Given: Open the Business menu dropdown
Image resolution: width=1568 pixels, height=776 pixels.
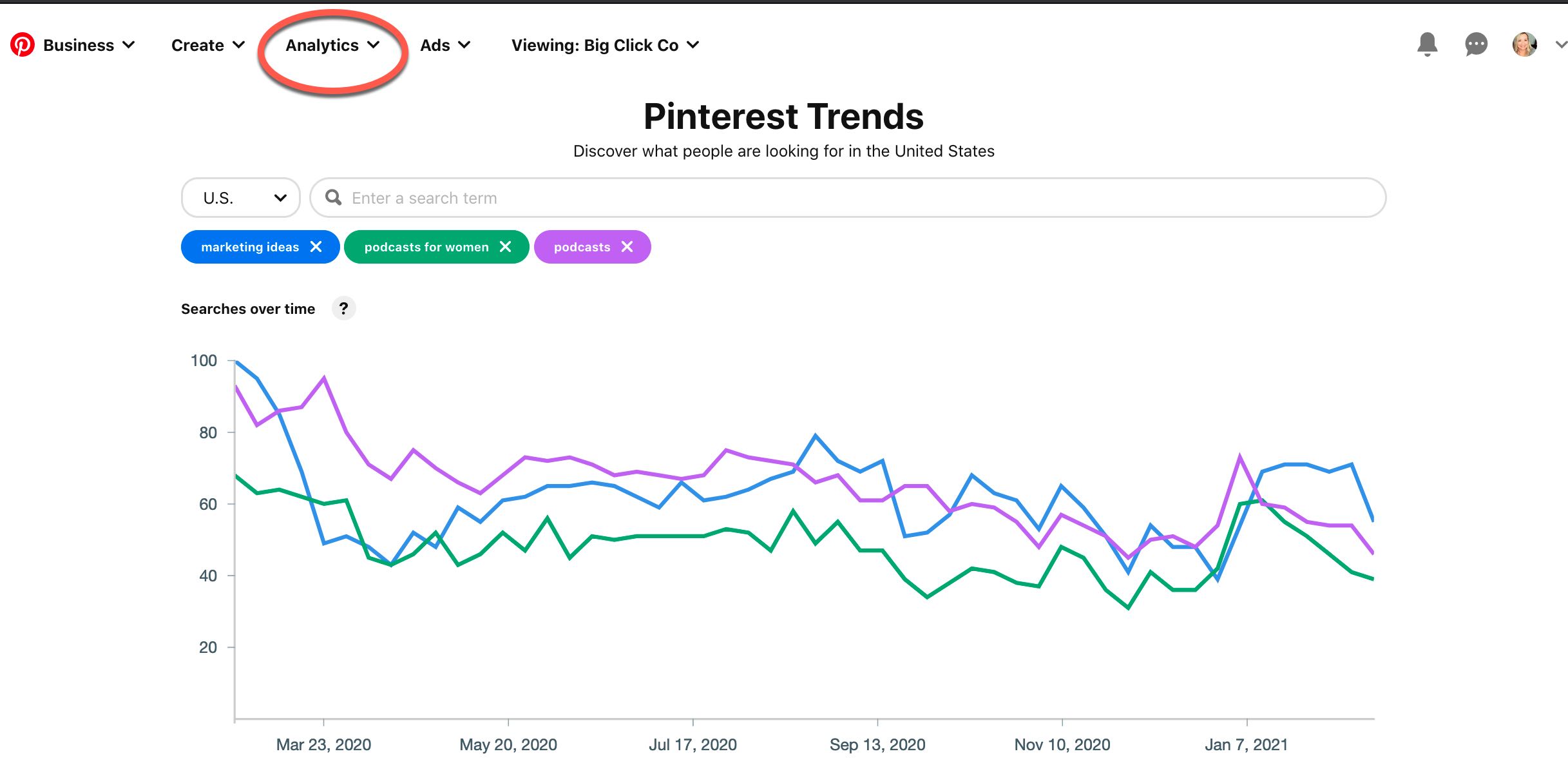Looking at the screenshot, I should (x=88, y=45).
